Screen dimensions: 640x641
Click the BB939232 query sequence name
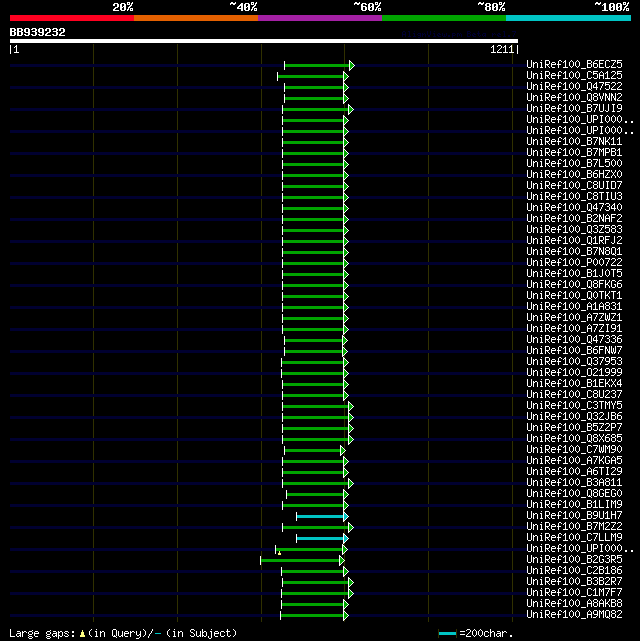(38, 32)
